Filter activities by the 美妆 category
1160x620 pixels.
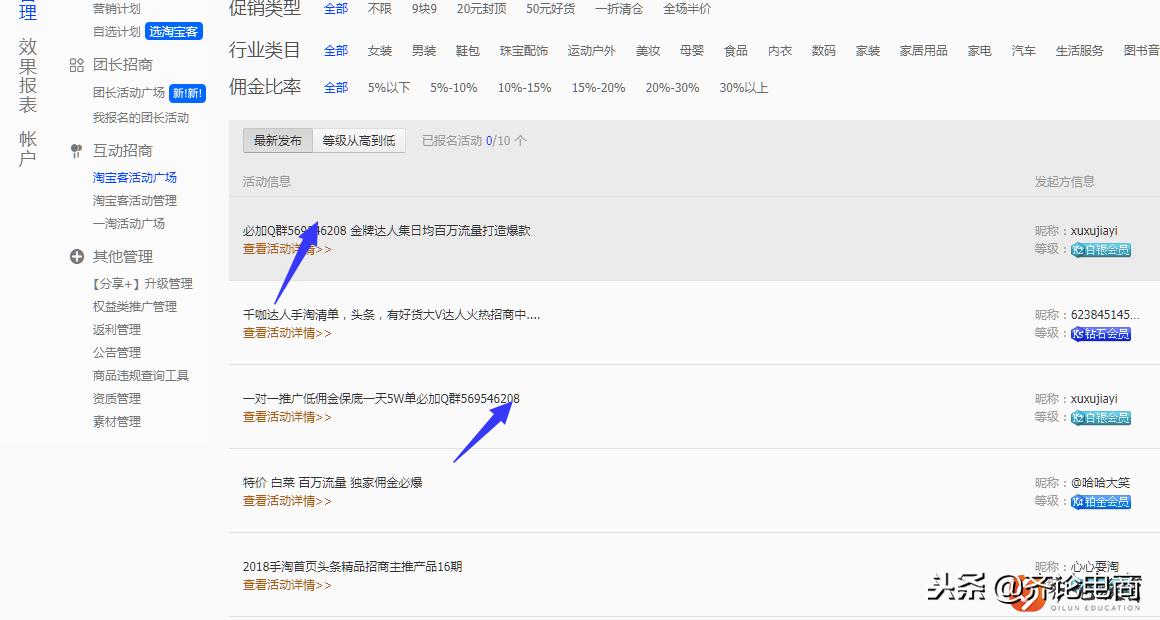(647, 50)
